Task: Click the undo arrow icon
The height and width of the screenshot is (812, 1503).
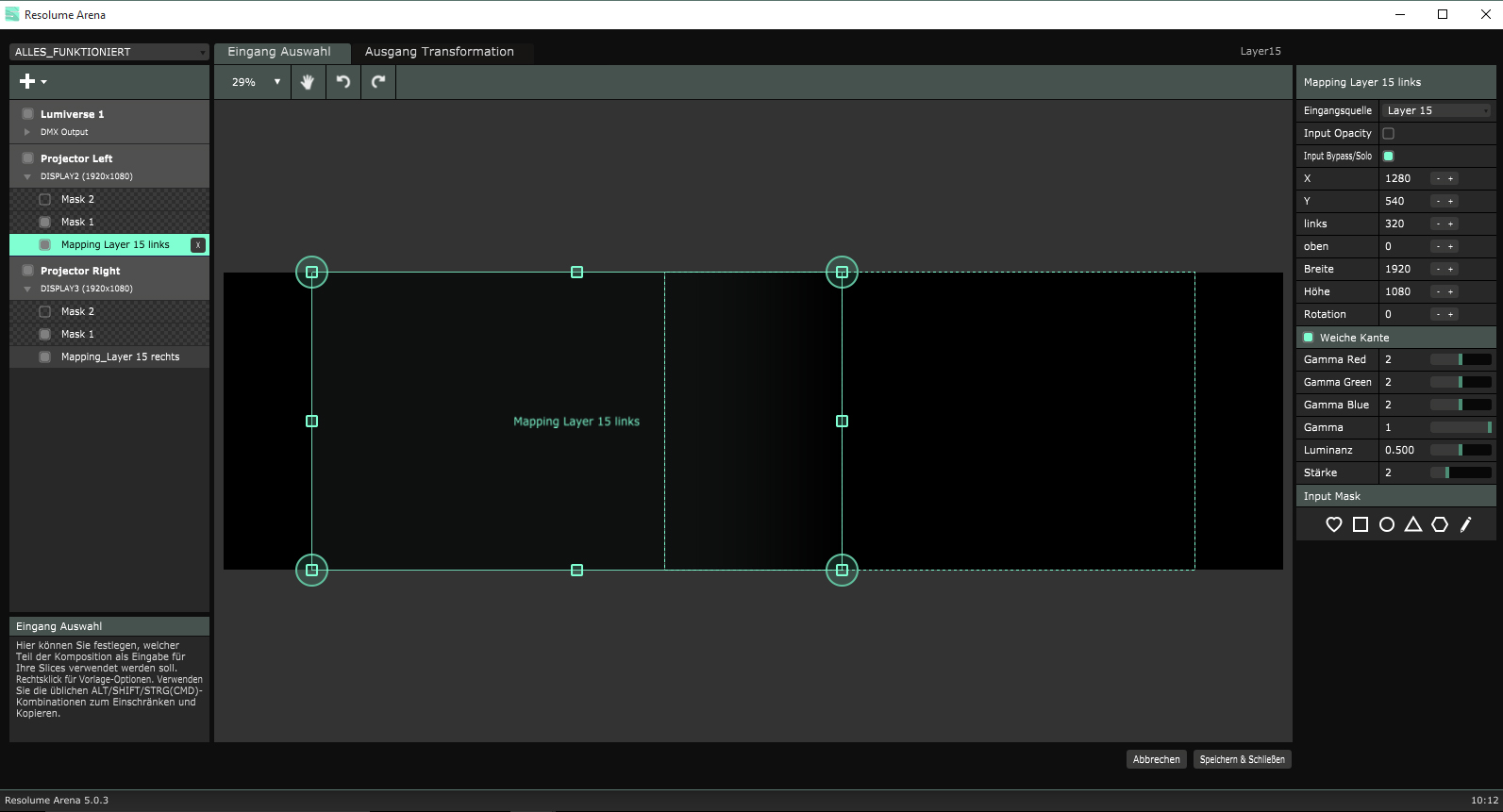Action: click(343, 82)
